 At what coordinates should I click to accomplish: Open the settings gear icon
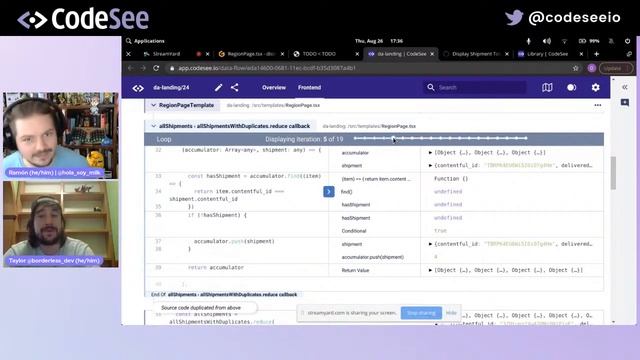[x=596, y=87]
